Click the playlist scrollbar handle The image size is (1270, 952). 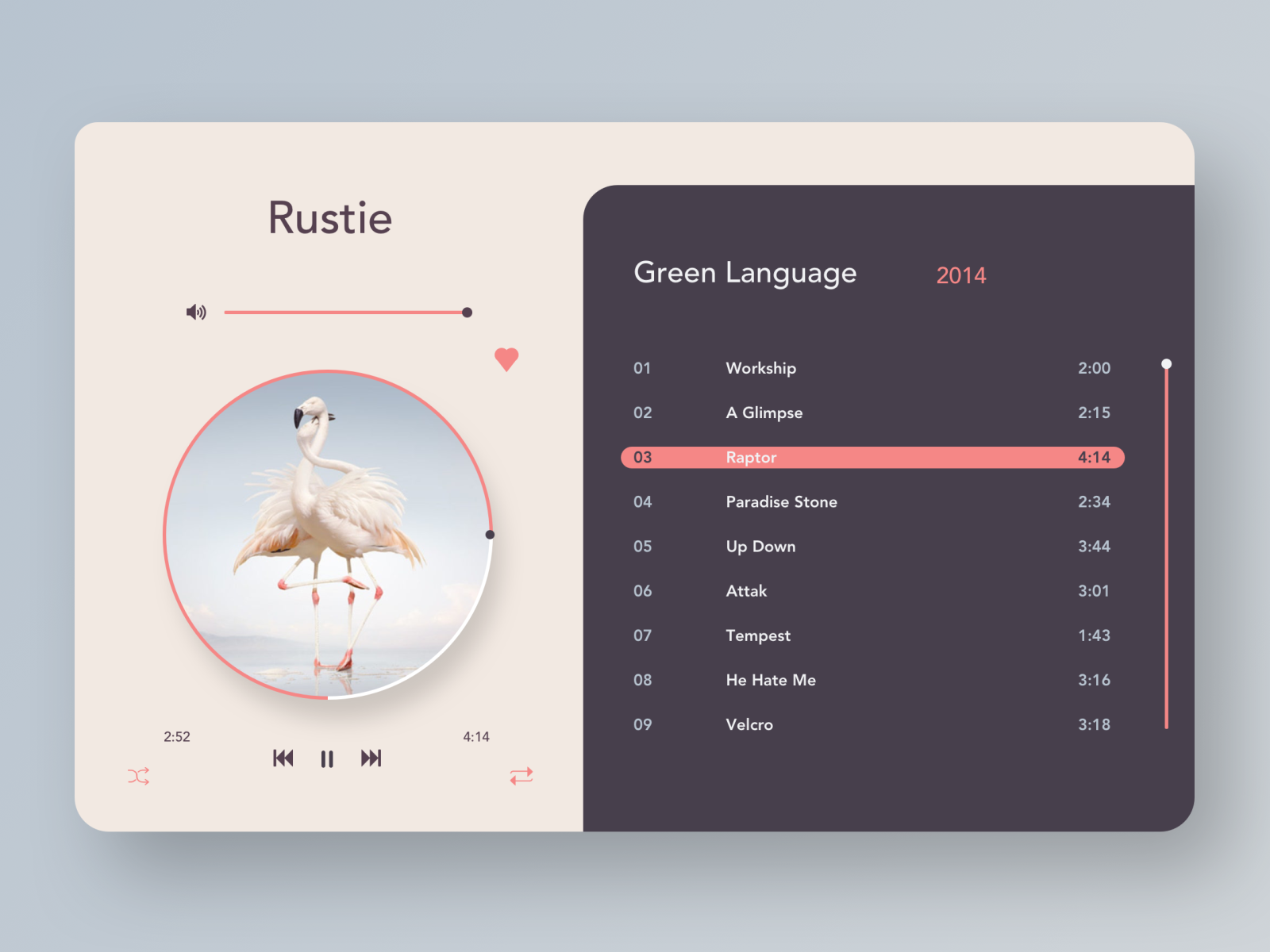1166,363
